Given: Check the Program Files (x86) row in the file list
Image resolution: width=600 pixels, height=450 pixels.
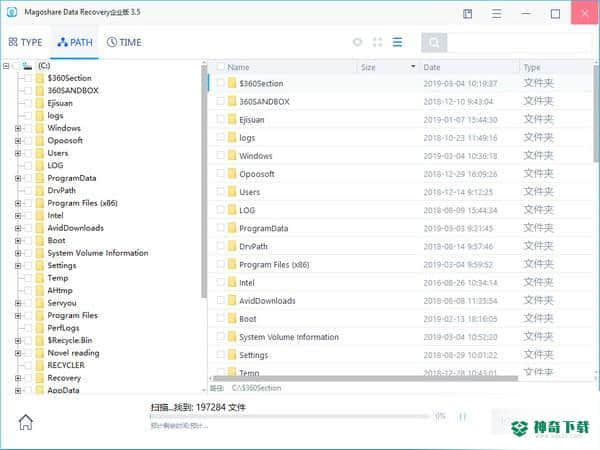Looking at the screenshot, I should click(x=220, y=264).
